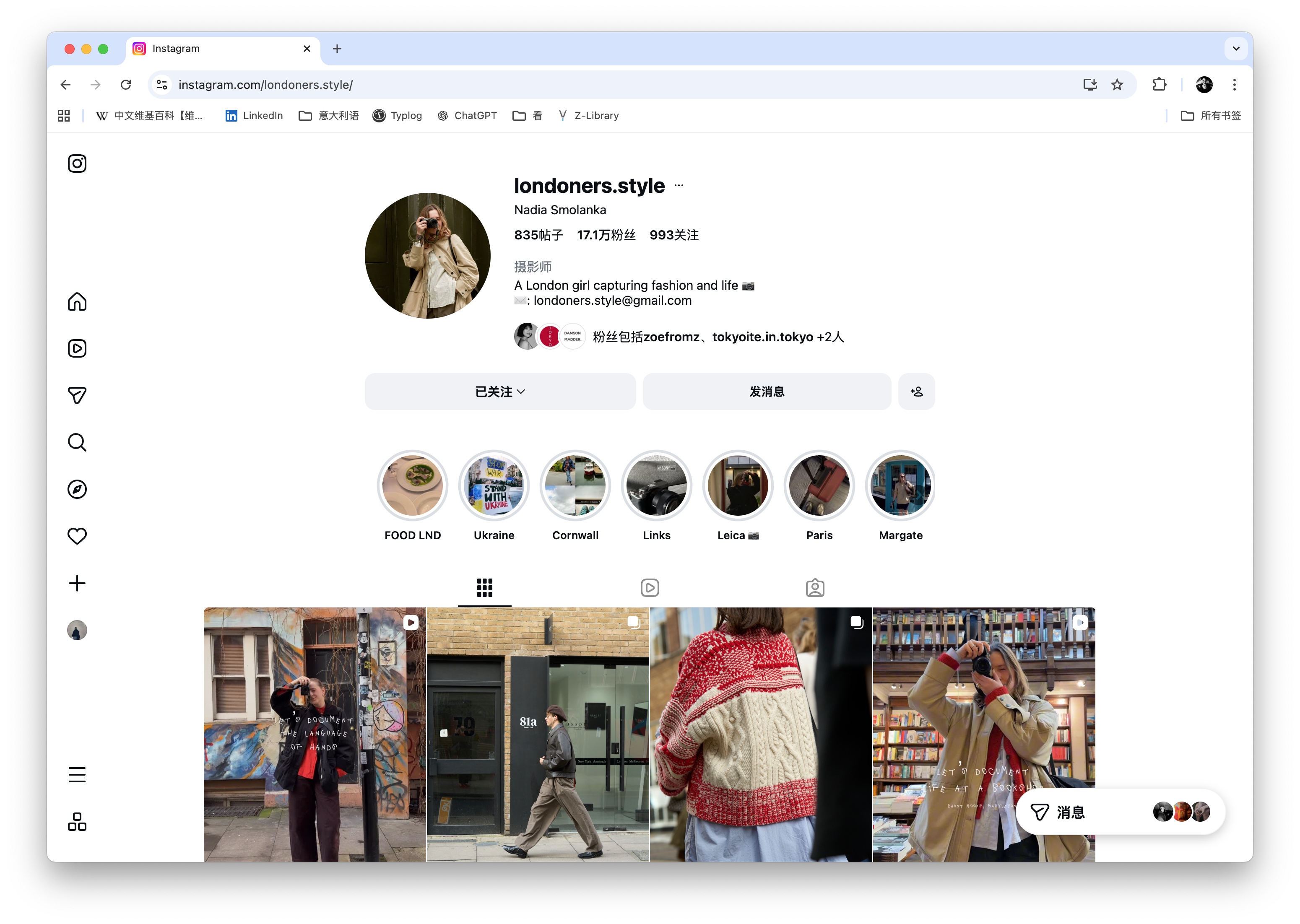The image size is (1300, 924).
Task: Open the hamburger More menu icon
Action: [x=77, y=775]
